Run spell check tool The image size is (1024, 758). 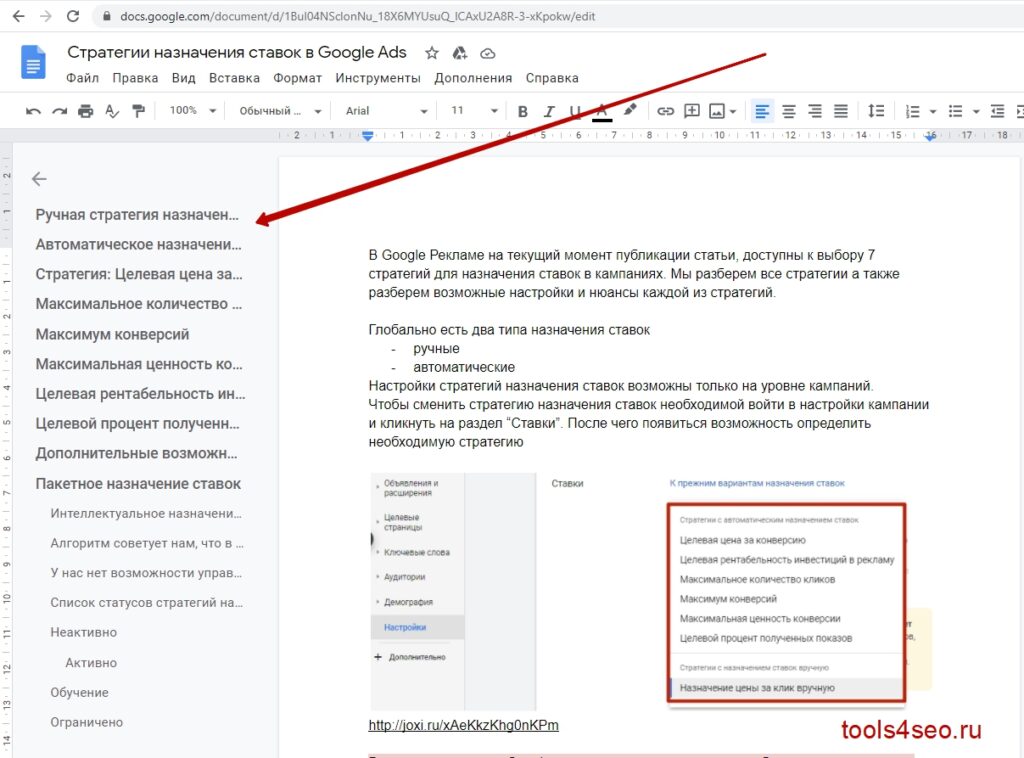[x=112, y=112]
